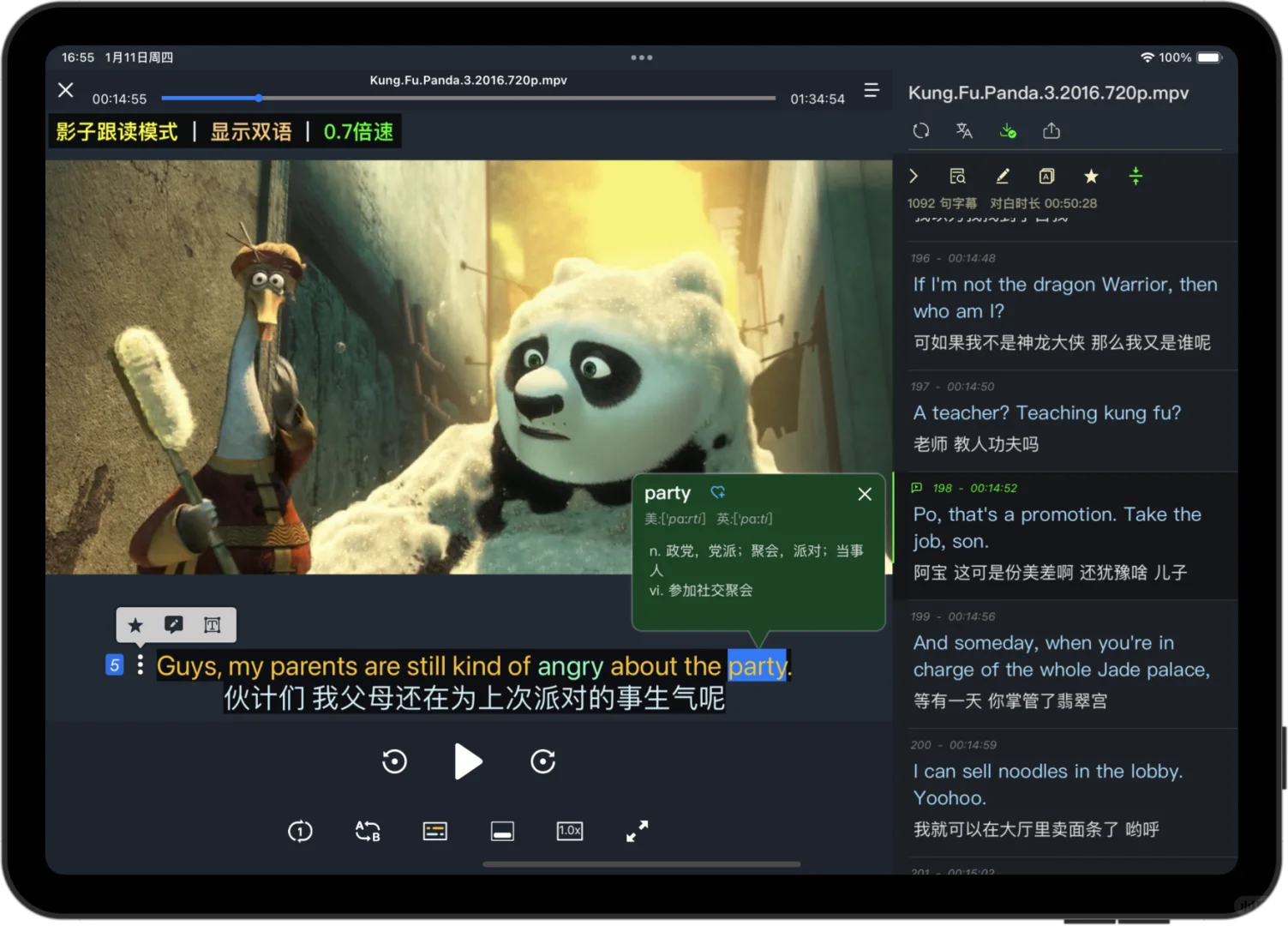Click the text-box select icon in popup toolbar
This screenshot has width=1288, height=926.
point(213,625)
